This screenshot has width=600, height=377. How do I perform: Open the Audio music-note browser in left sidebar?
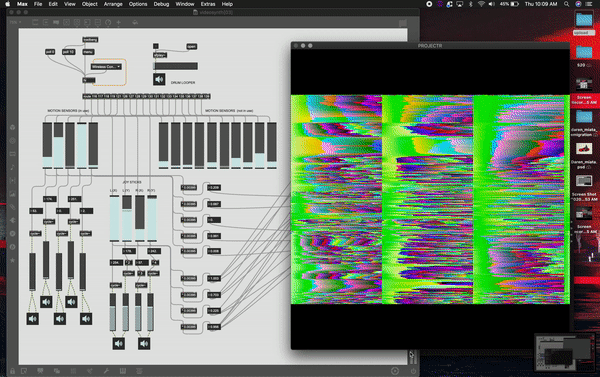pos(12,167)
